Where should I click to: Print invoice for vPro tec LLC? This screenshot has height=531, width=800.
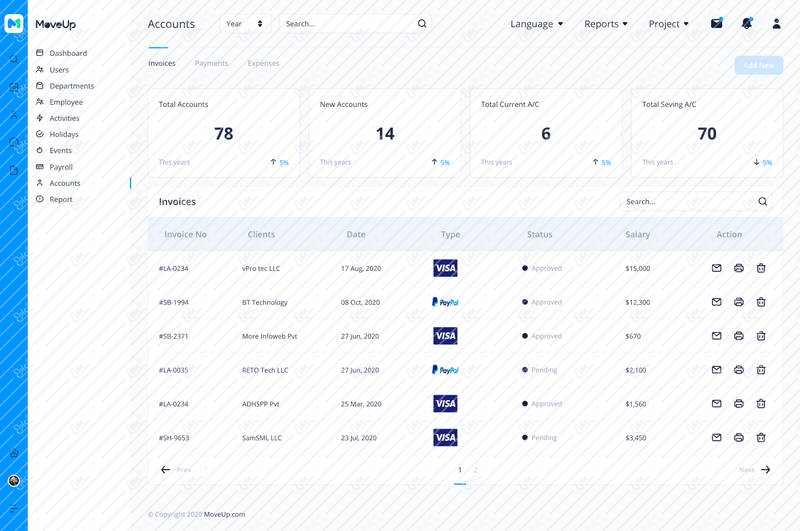738,268
